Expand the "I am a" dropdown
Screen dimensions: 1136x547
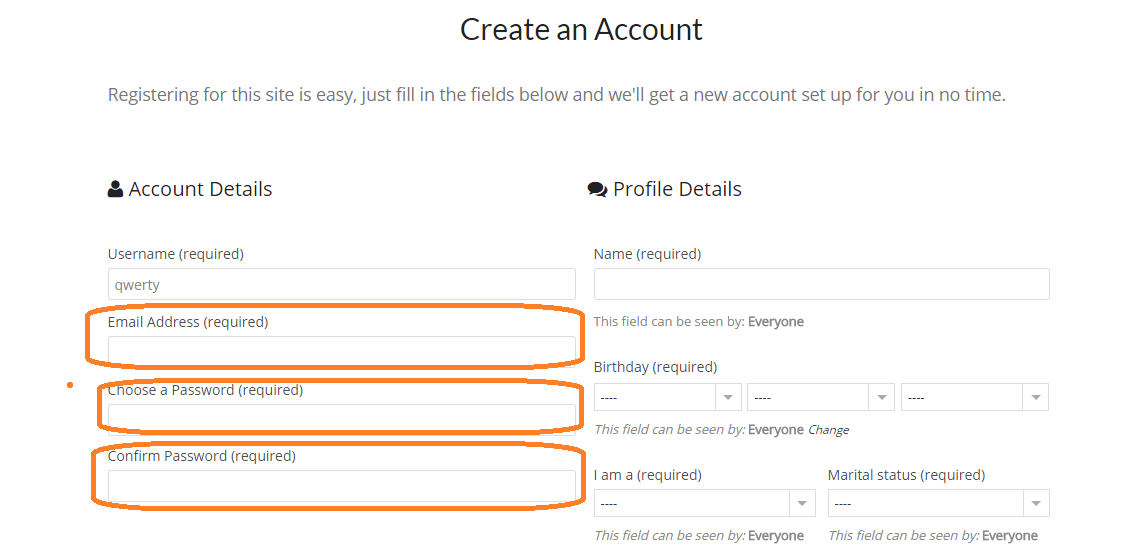coord(704,503)
